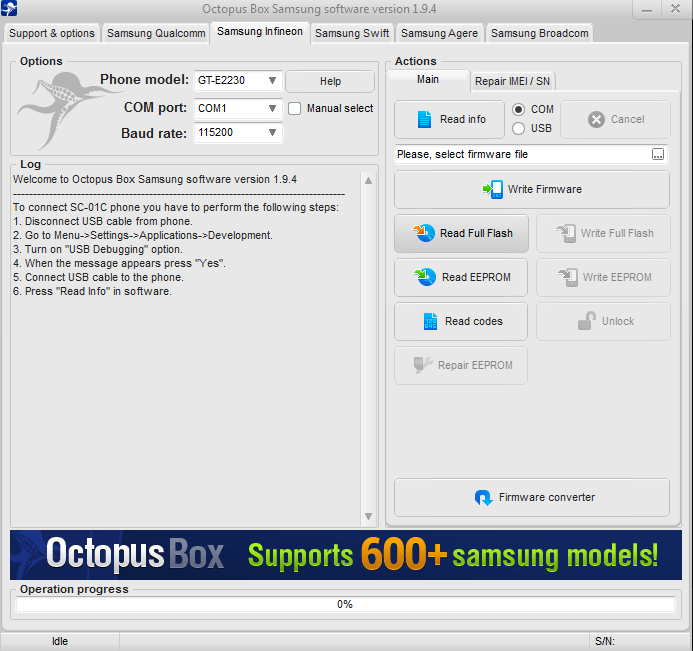Click log line 'Disconnect USB cable from phone'
Image resolution: width=693 pixels, height=651 pixels.
tap(103, 221)
